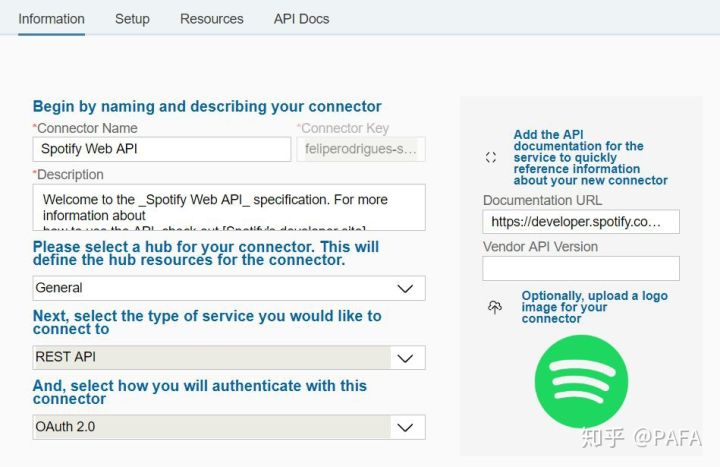Viewport: 720px width, 467px height.
Task: Expand the OAuth 2.0 authentication dropdown
Action: point(228,427)
